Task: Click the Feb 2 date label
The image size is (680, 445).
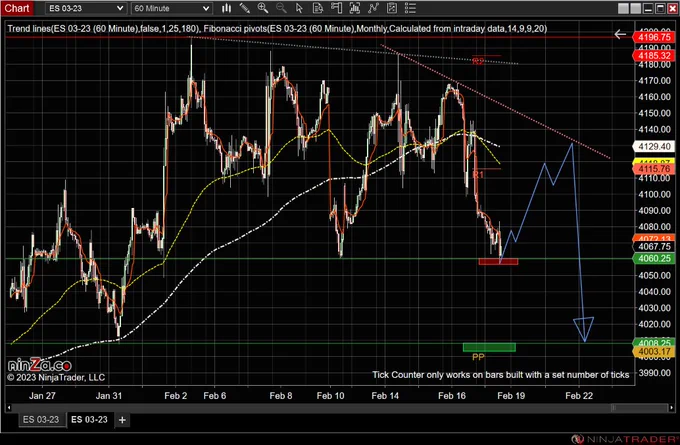Action: pos(176,396)
